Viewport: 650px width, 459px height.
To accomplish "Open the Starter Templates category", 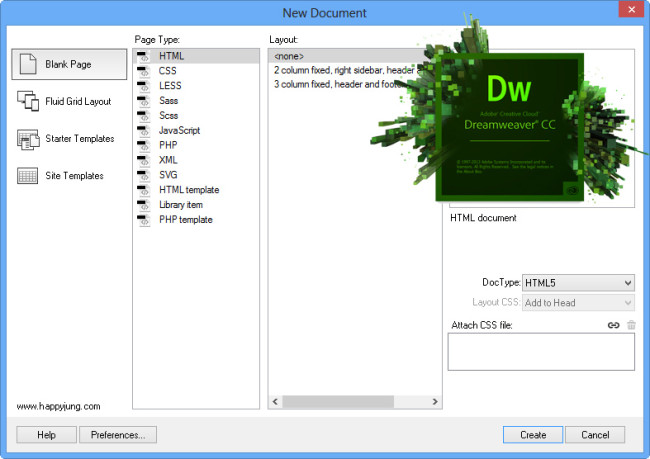I will 69,138.
